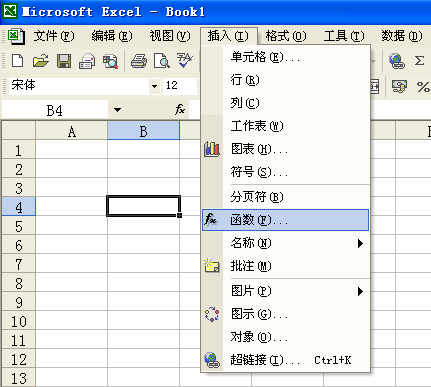This screenshot has height=387, width=431.
Task: Open the font name dropdown arrow
Action: pos(154,86)
